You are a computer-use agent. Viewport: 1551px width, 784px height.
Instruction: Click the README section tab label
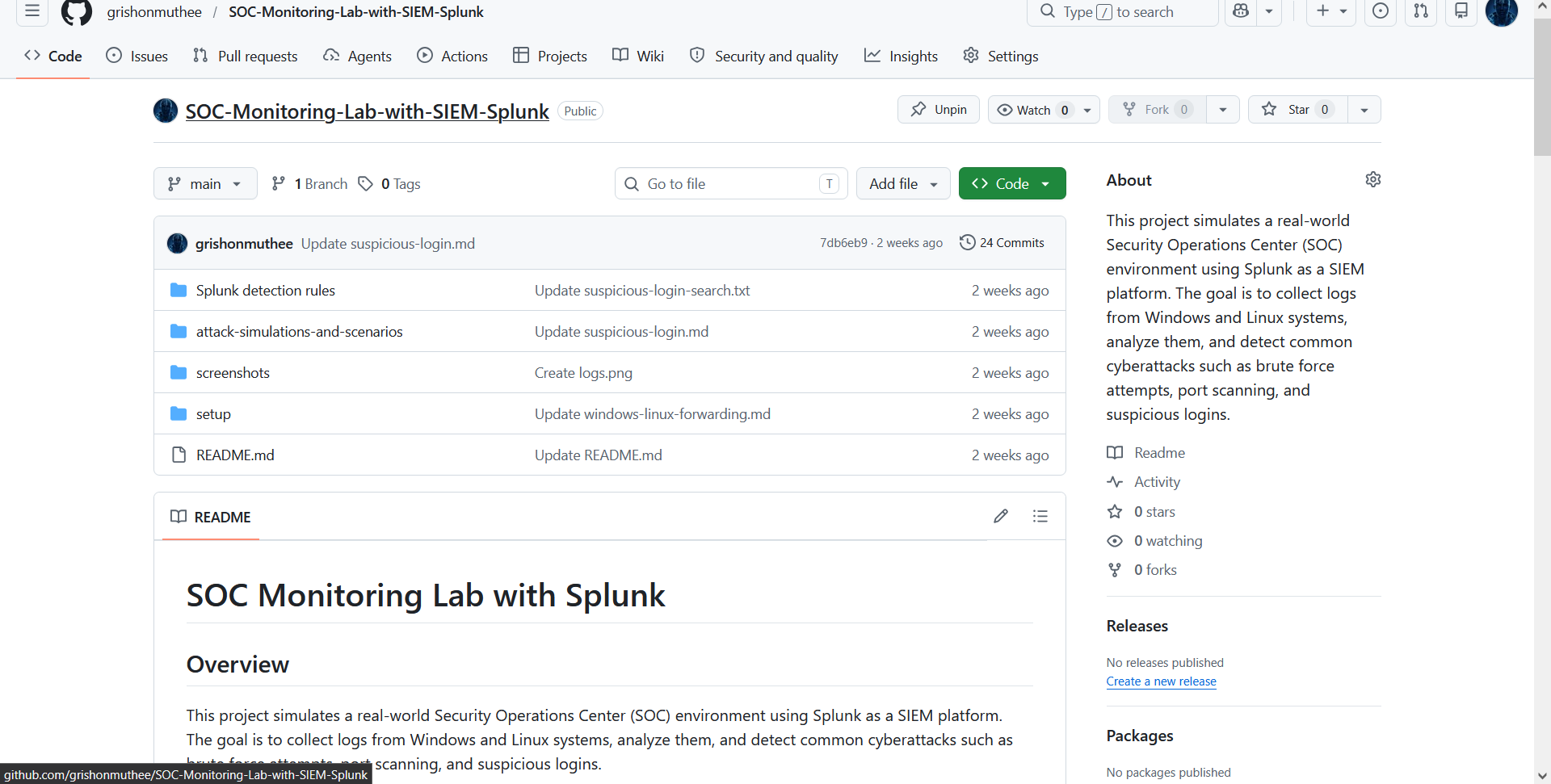211,517
